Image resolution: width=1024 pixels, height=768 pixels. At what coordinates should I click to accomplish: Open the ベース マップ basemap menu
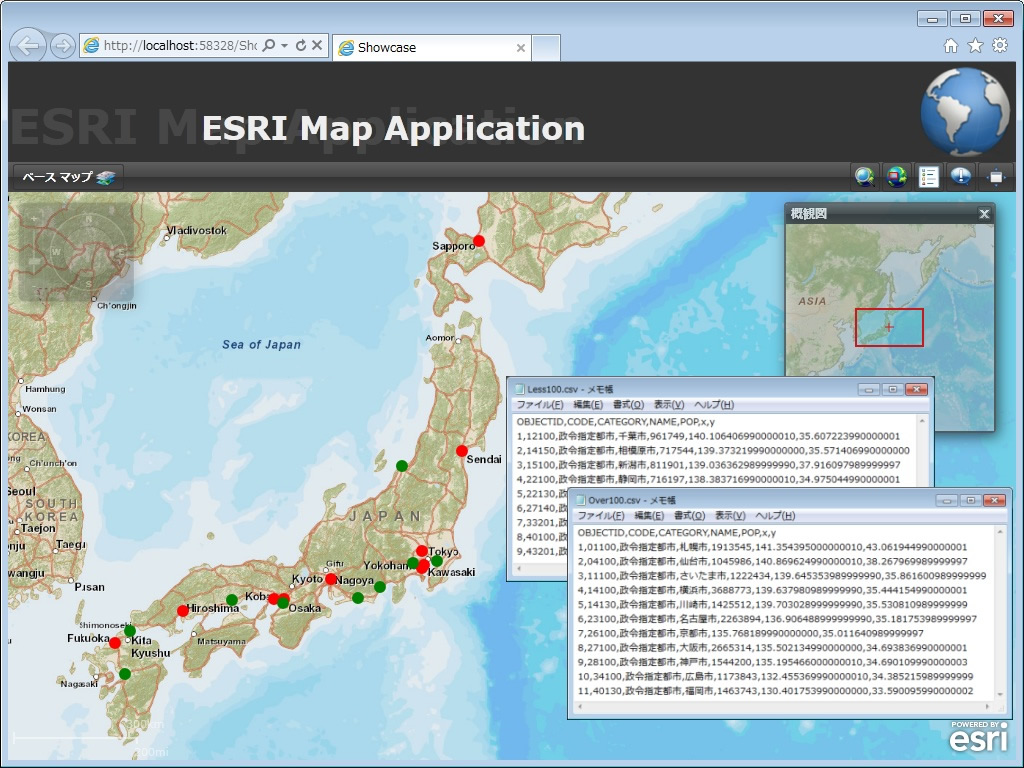pos(69,177)
